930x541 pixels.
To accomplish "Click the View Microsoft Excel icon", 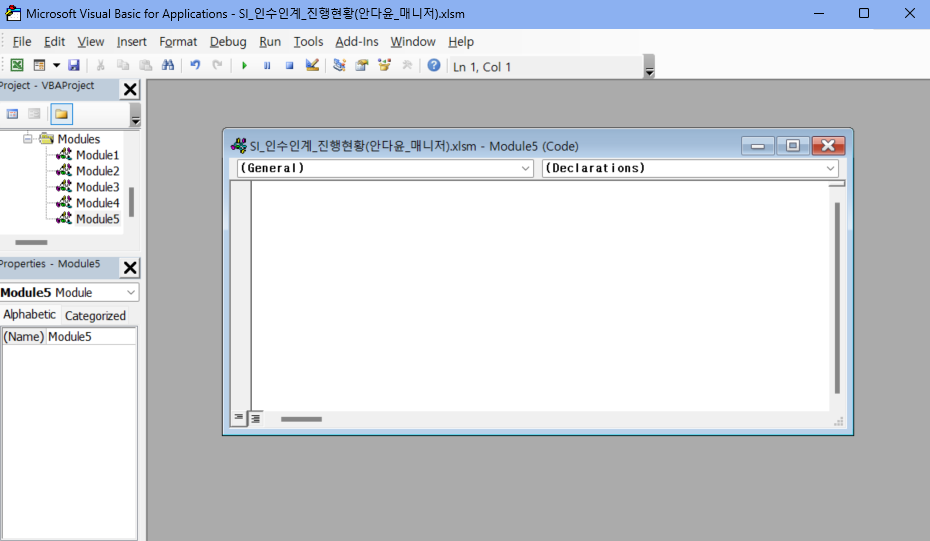I will [17, 65].
